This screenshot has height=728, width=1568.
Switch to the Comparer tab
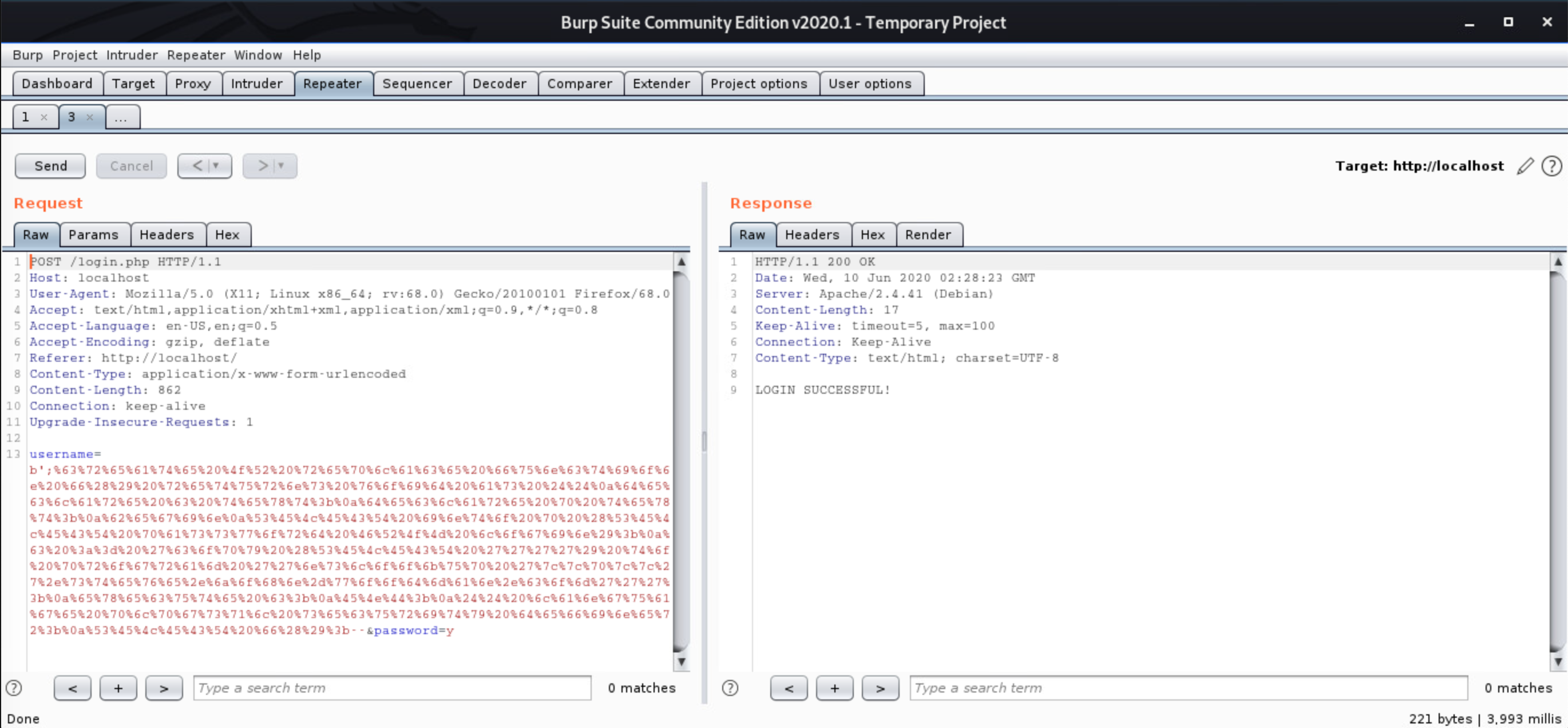(x=580, y=84)
